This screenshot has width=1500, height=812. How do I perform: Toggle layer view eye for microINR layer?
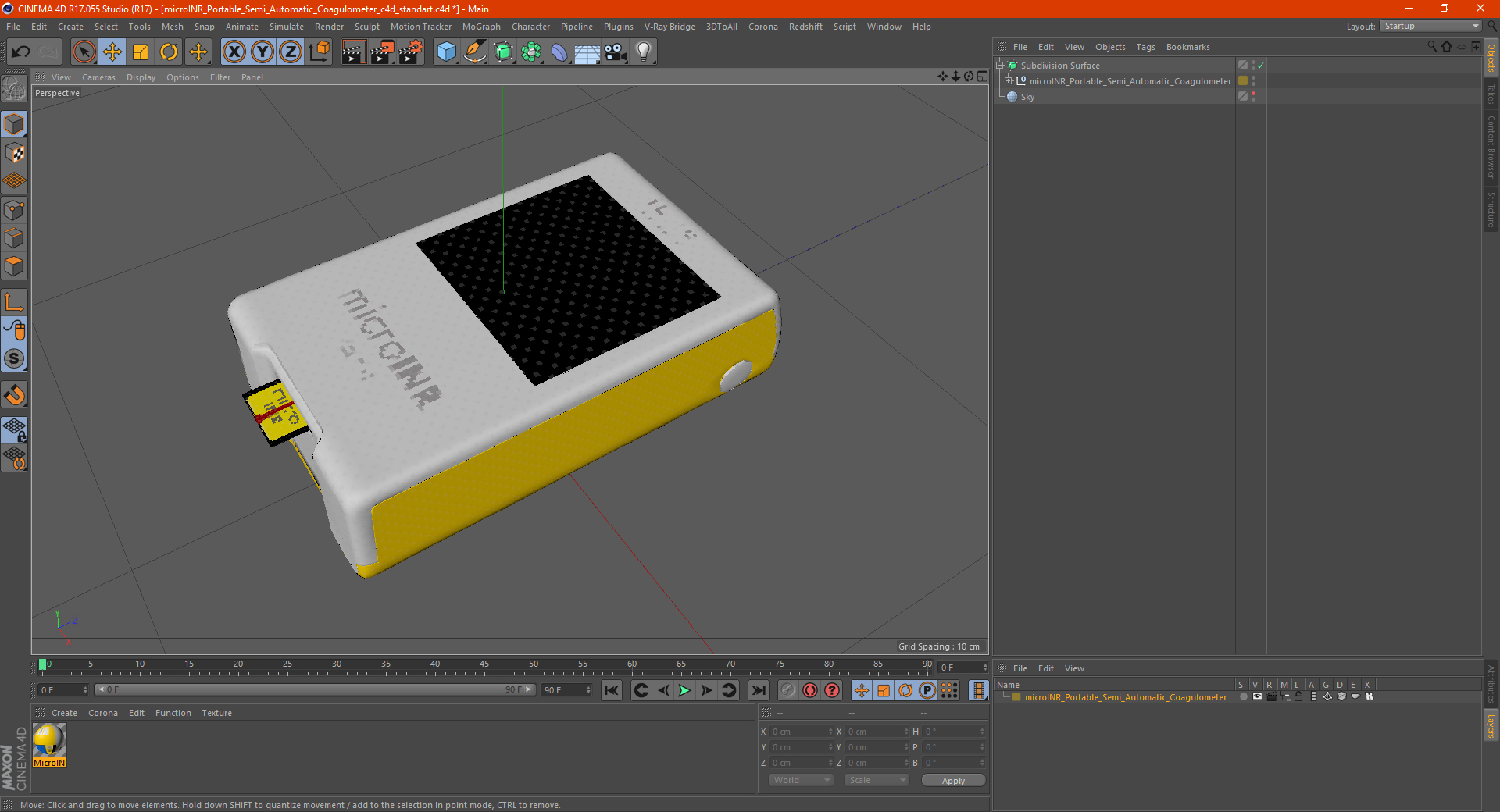point(1257,696)
